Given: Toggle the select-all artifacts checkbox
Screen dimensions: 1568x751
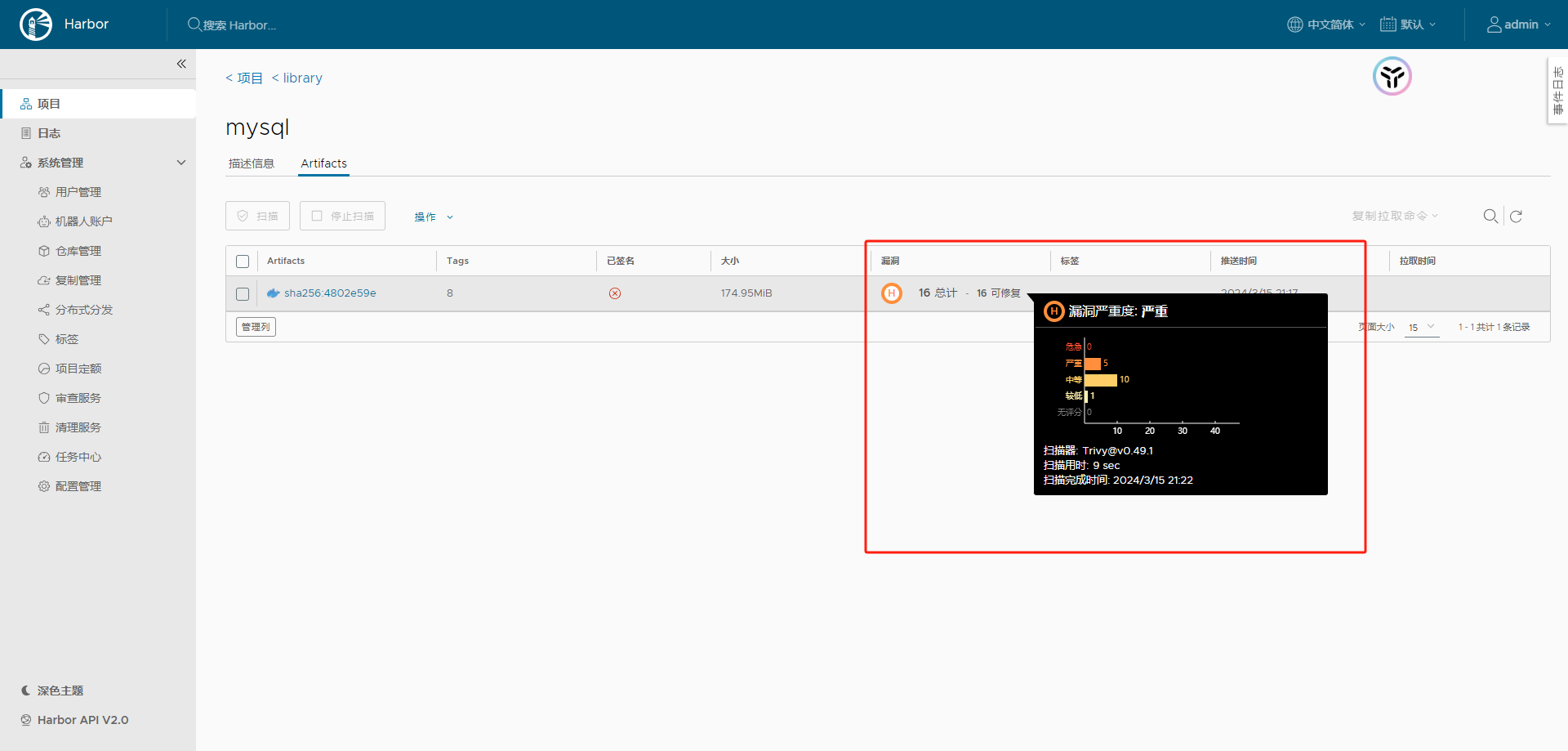Looking at the screenshot, I should tap(243, 262).
